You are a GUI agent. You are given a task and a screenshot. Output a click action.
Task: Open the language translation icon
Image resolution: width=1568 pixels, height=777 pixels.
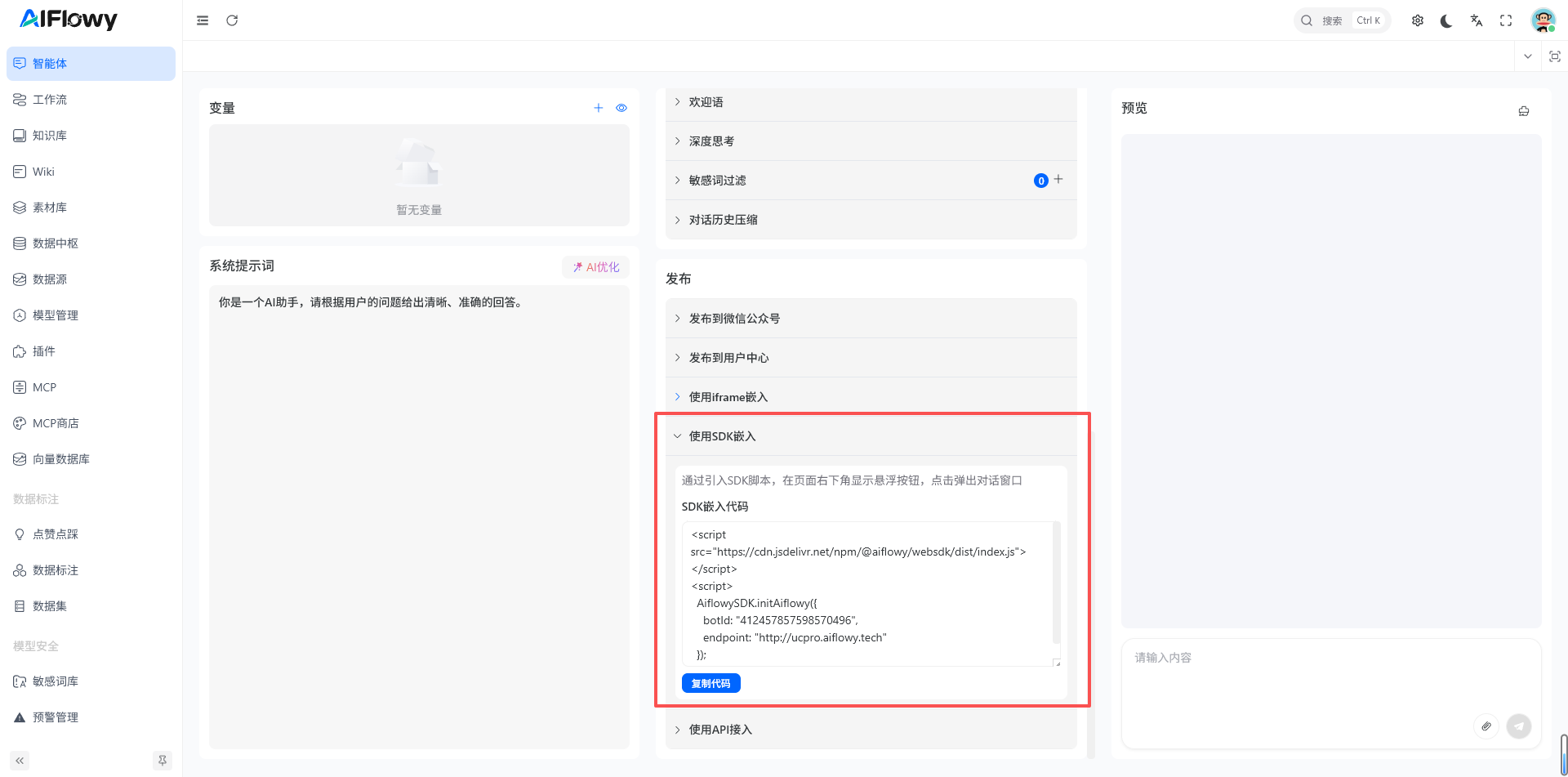pyautogui.click(x=1477, y=20)
